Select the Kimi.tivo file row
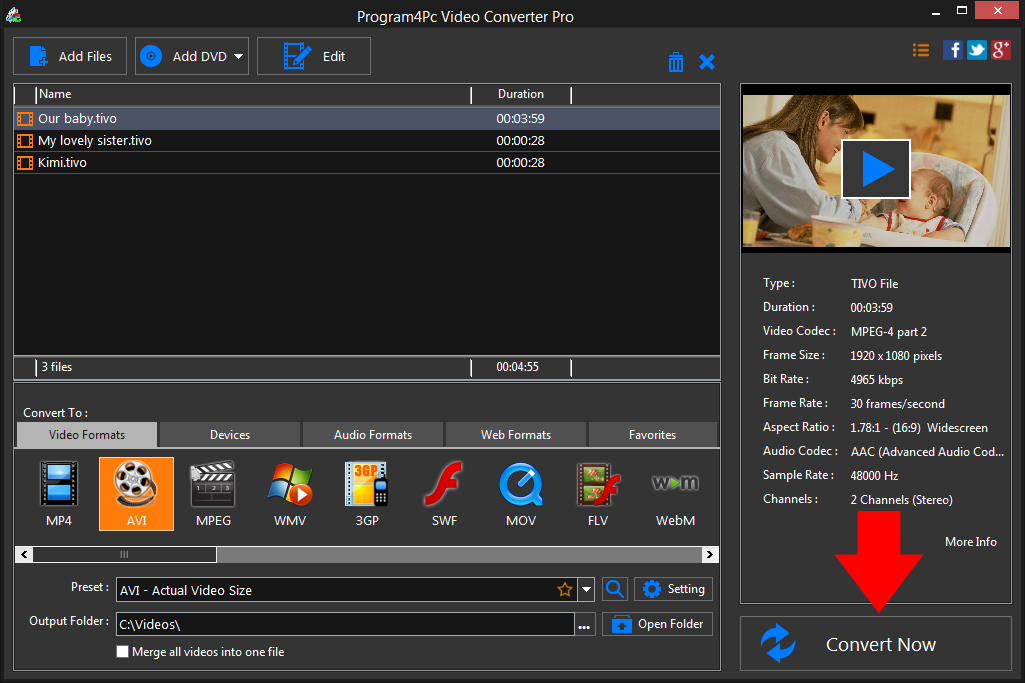 (367, 163)
